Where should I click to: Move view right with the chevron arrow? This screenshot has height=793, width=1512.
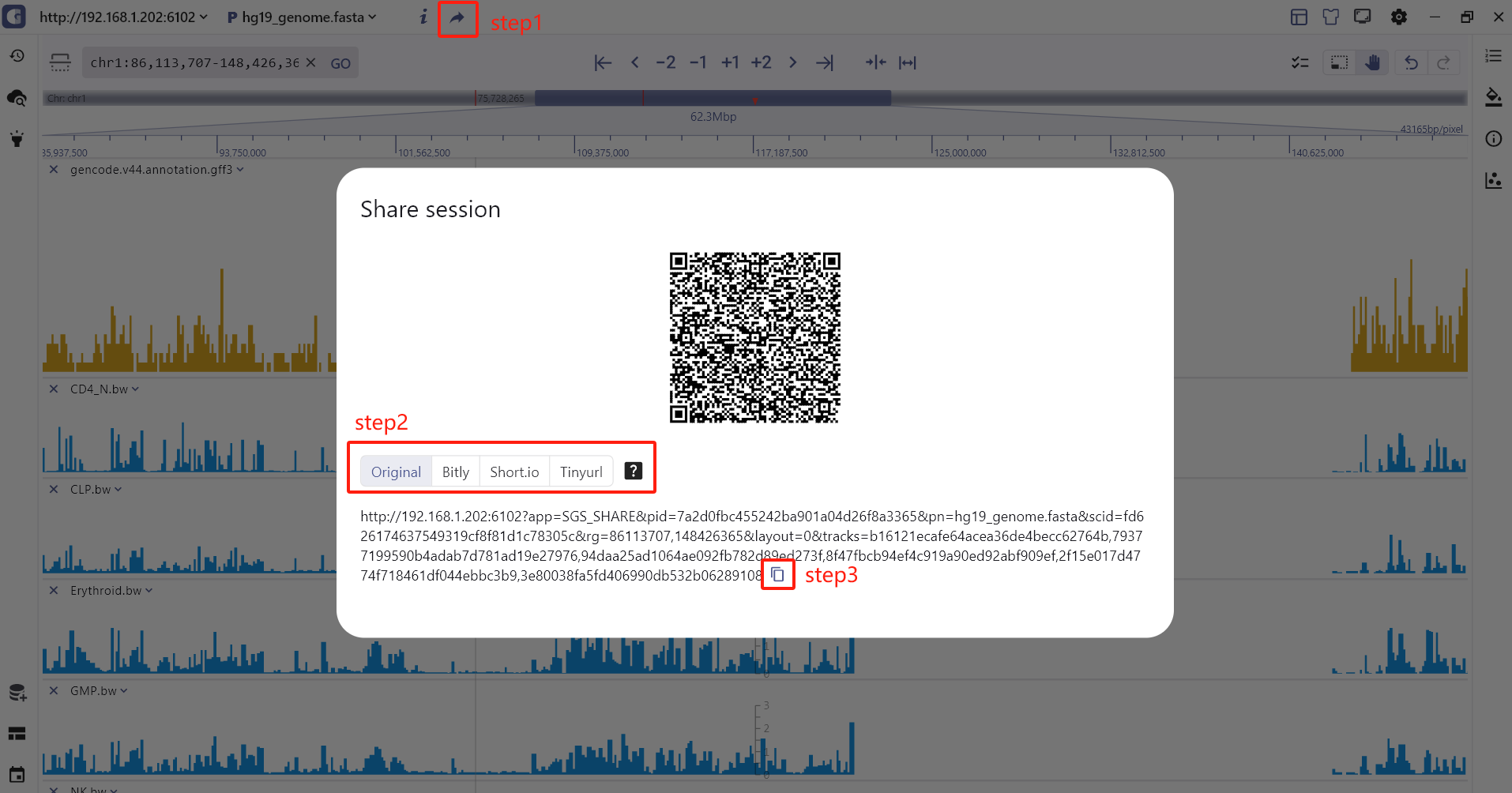click(792, 62)
